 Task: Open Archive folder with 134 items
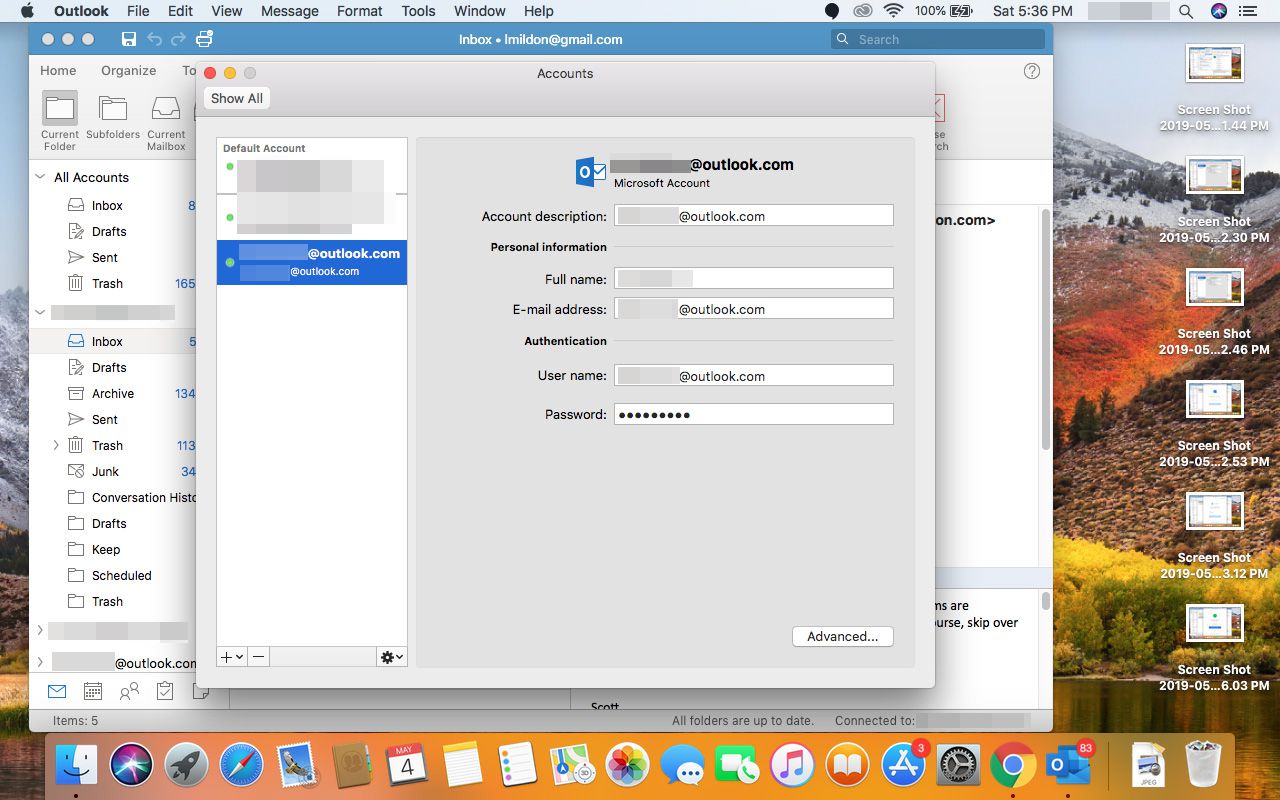coord(115,393)
